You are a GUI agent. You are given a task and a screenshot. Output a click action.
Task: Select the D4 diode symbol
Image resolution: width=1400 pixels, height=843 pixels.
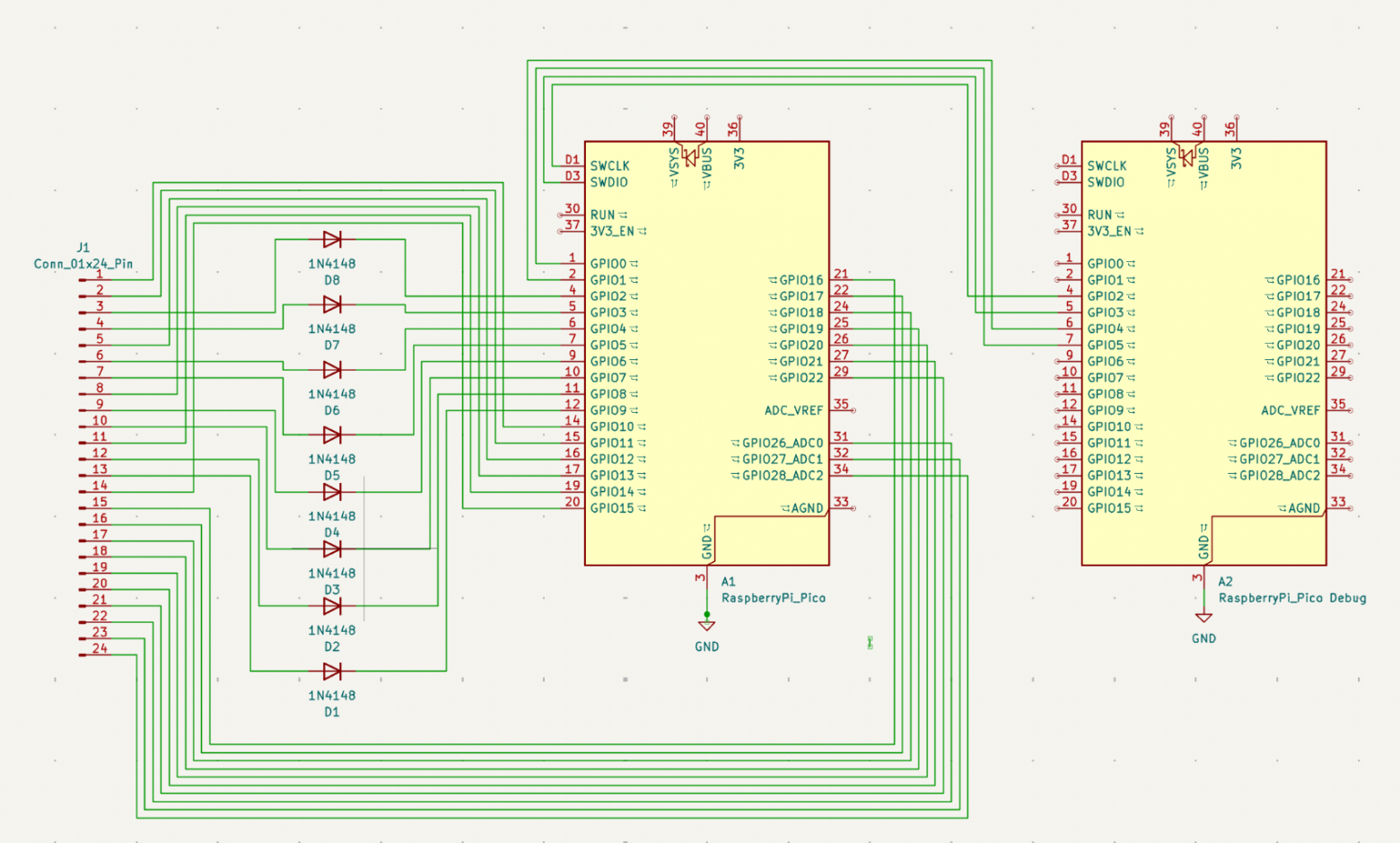332,492
